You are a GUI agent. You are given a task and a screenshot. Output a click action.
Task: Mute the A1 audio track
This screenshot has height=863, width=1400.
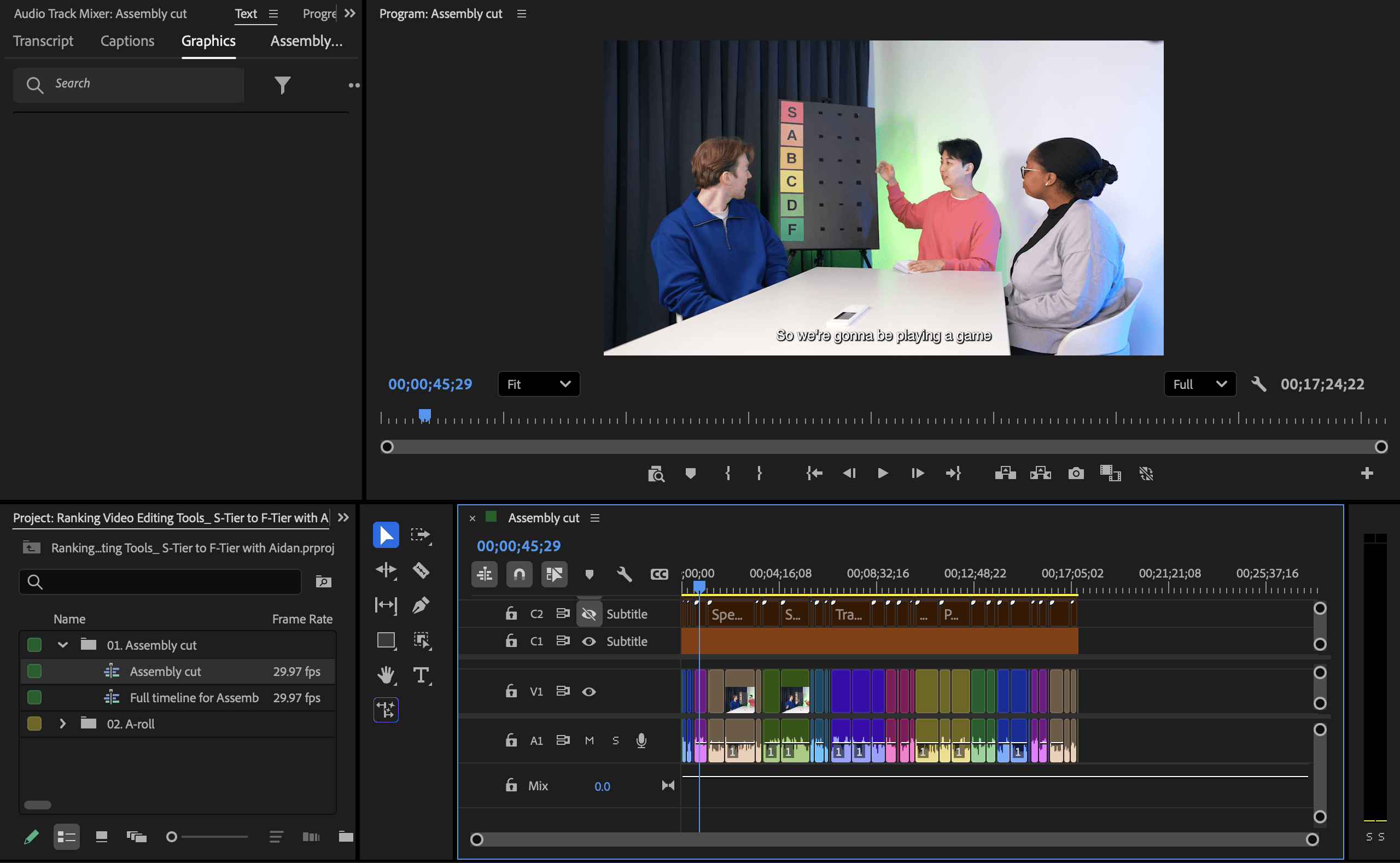589,740
